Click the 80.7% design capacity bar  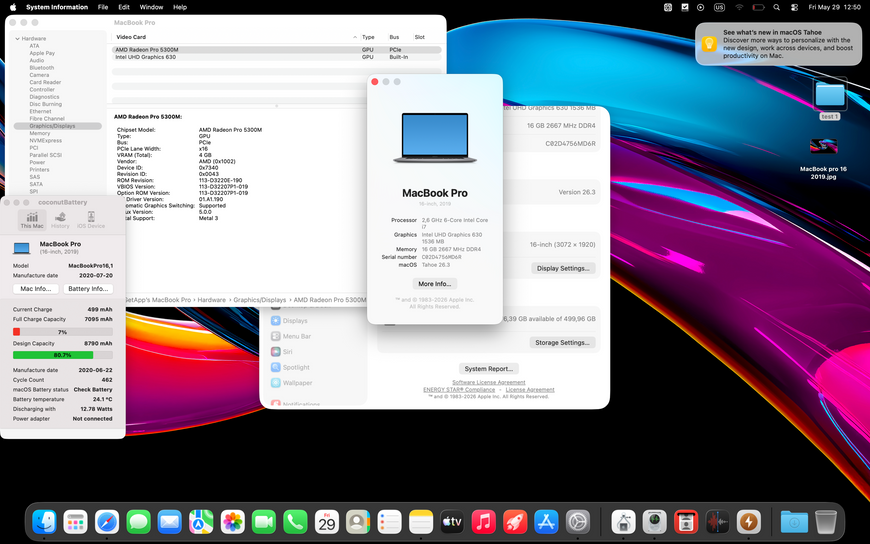pyautogui.click(x=63, y=355)
